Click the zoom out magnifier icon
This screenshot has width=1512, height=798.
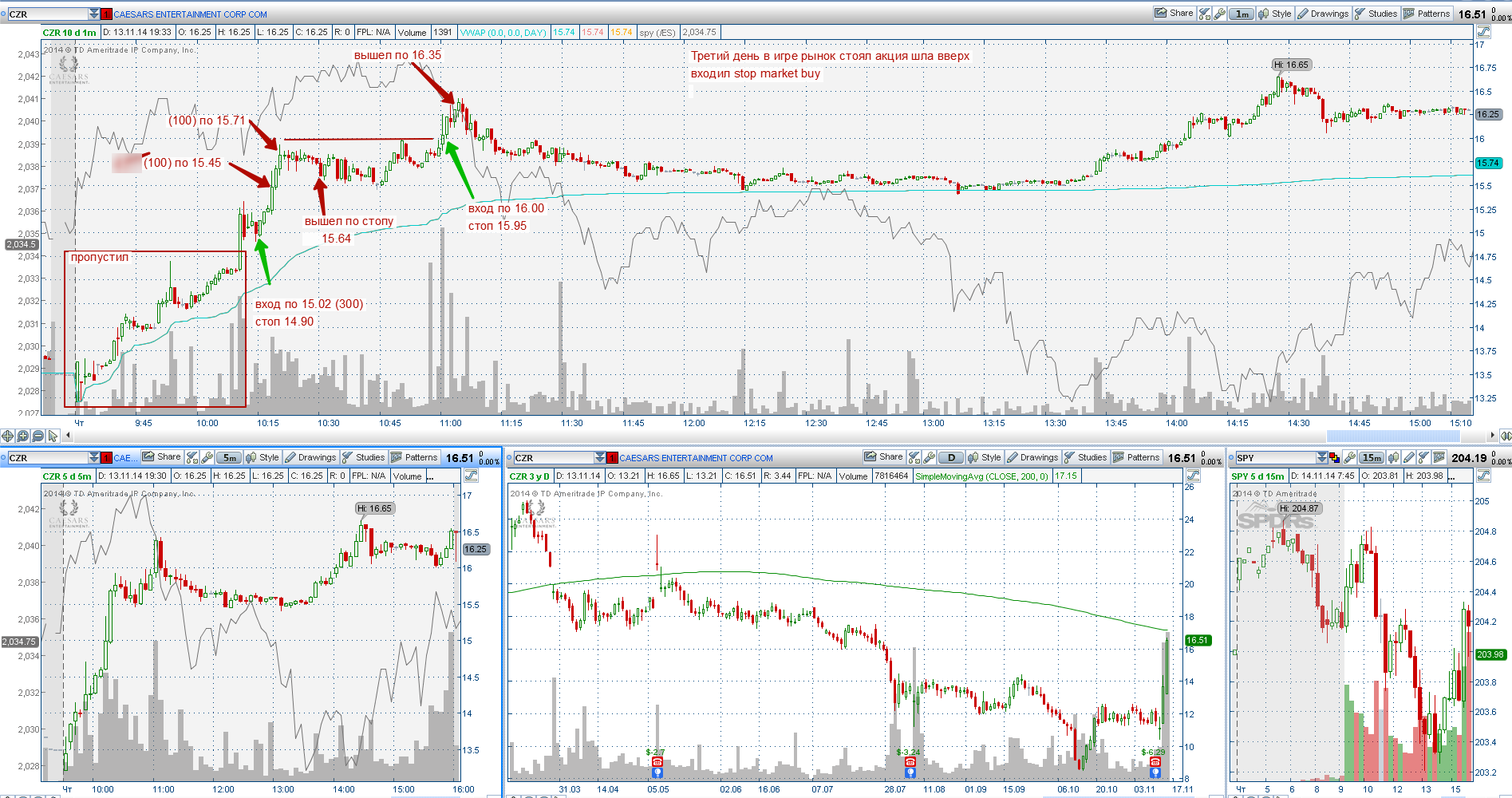tap(38, 436)
